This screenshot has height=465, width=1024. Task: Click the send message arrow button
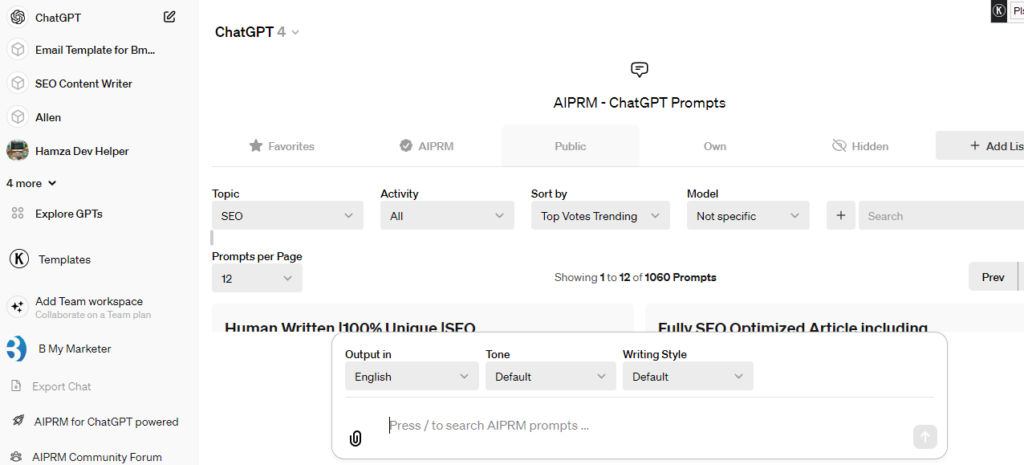(925, 437)
